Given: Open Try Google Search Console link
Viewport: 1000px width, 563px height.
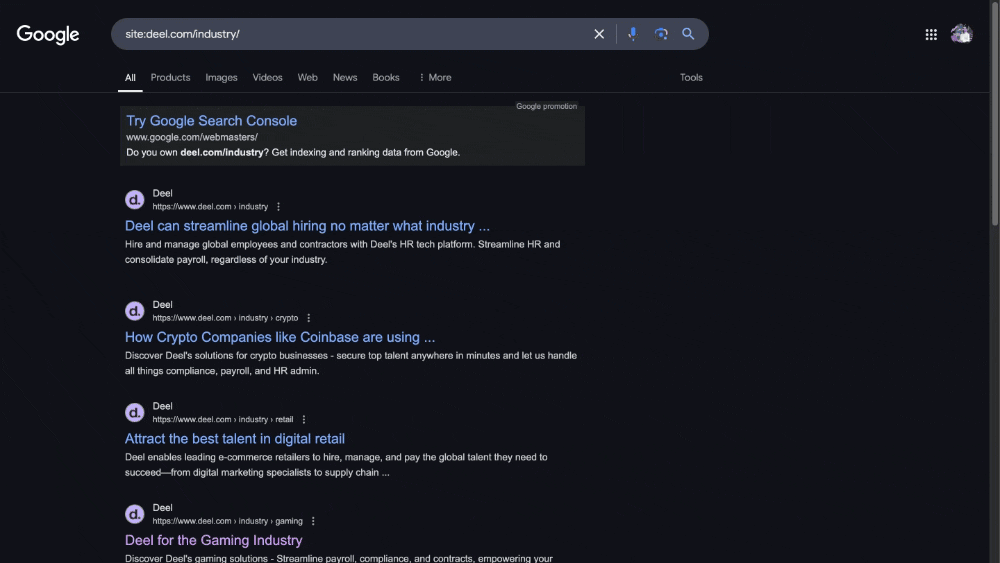Looking at the screenshot, I should [x=211, y=121].
